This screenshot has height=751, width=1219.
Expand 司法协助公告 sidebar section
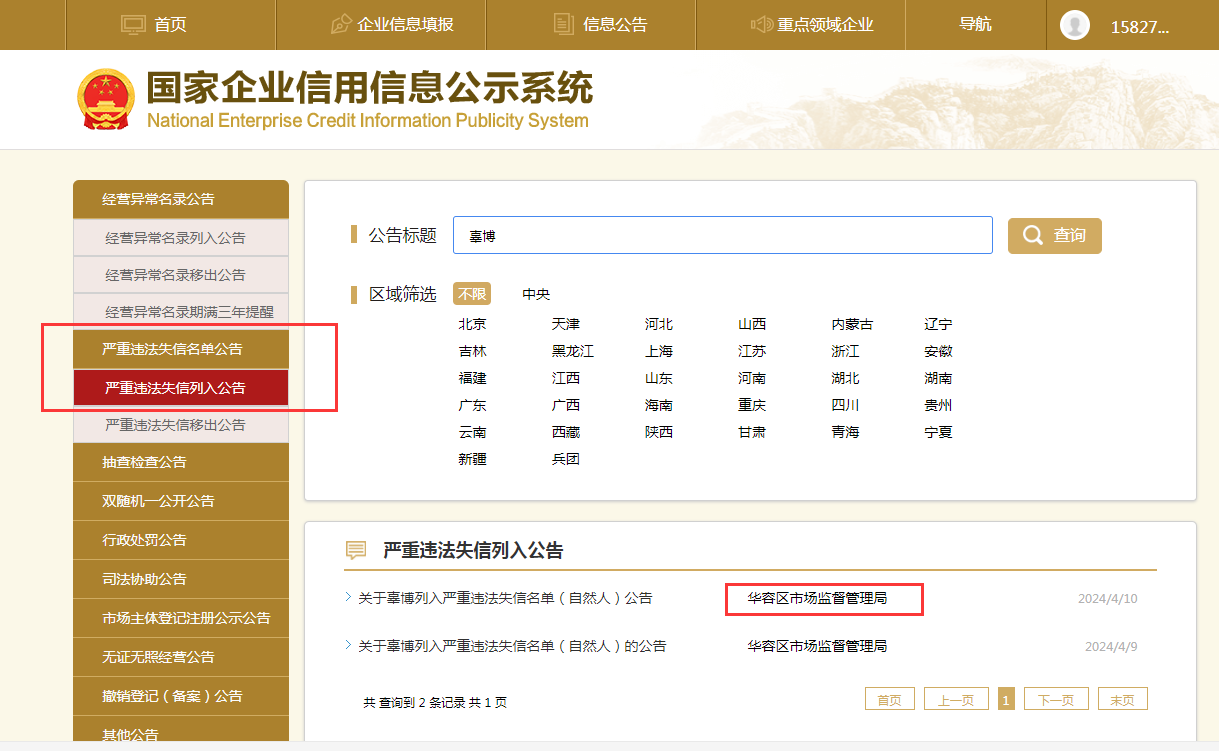[181, 579]
